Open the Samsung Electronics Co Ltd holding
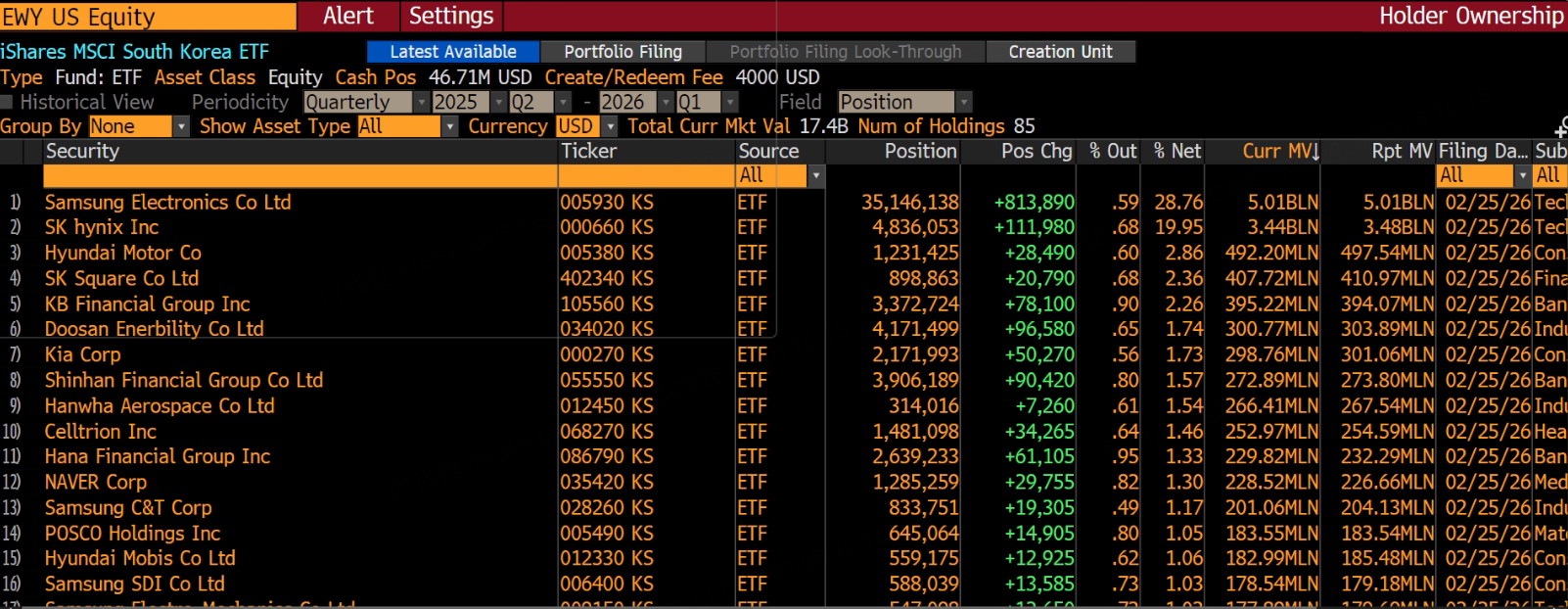1568x609 pixels. [x=167, y=203]
